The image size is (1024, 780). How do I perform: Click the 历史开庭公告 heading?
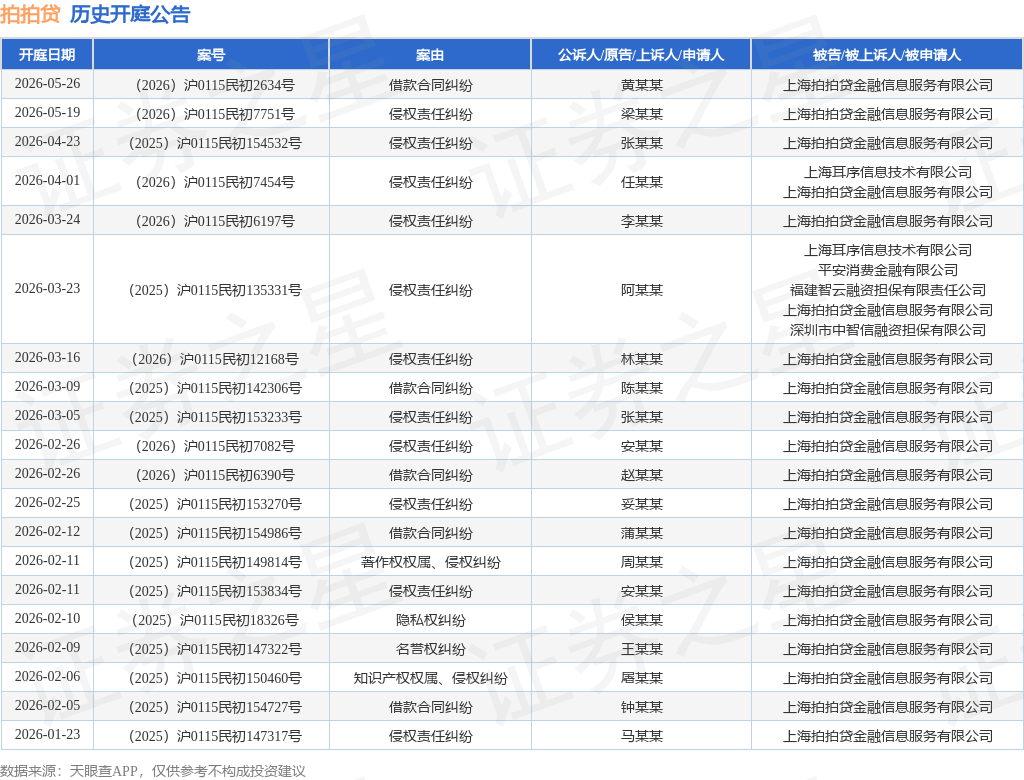pos(130,14)
